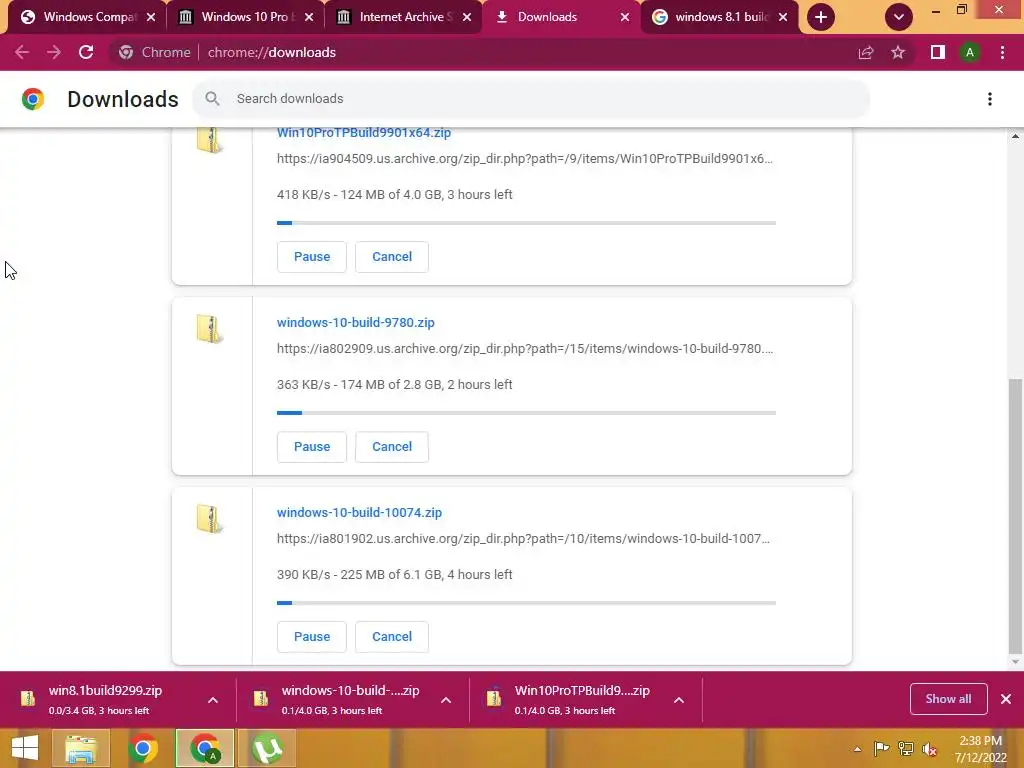Open the windows-10-build-10074.zip link
1024x768 pixels.
click(359, 513)
